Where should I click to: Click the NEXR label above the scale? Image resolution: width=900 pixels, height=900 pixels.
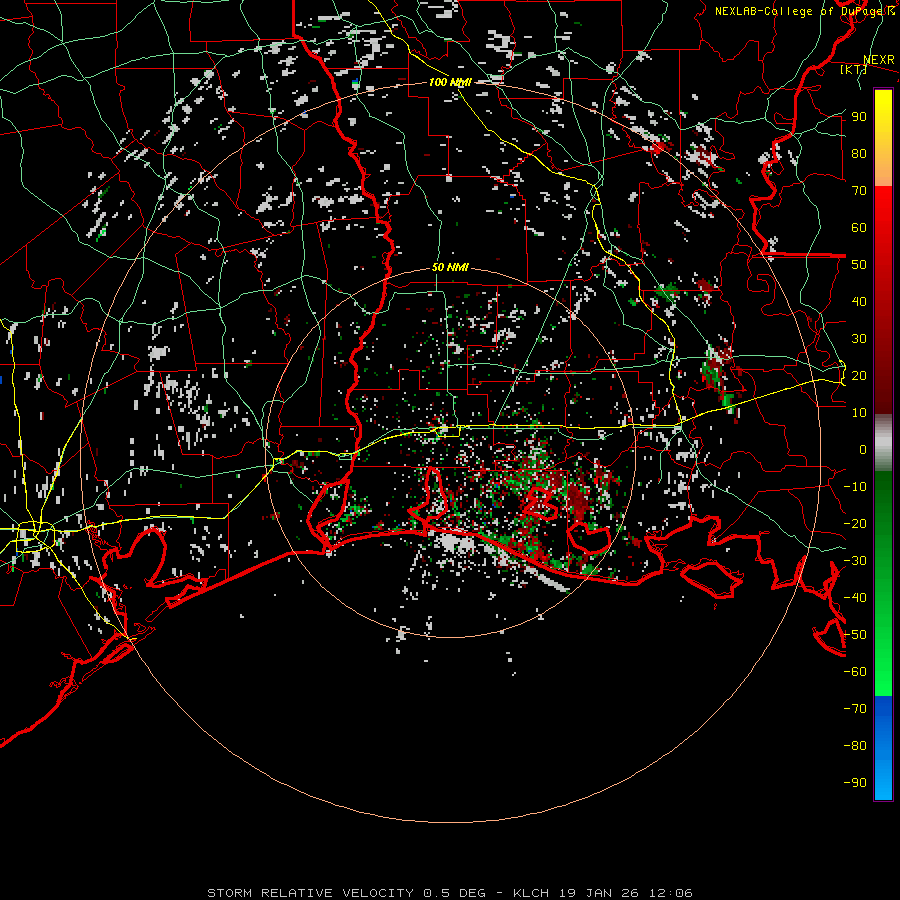pyautogui.click(x=879, y=60)
